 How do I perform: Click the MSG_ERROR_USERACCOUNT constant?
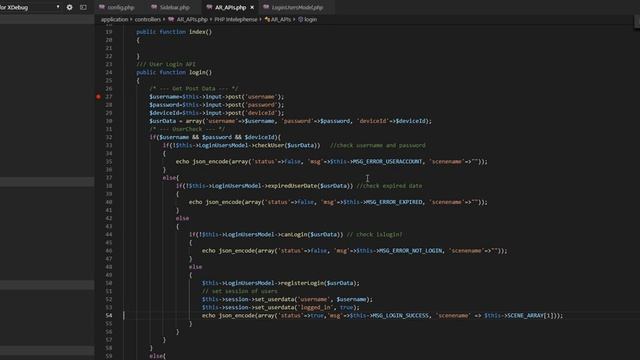387,162
